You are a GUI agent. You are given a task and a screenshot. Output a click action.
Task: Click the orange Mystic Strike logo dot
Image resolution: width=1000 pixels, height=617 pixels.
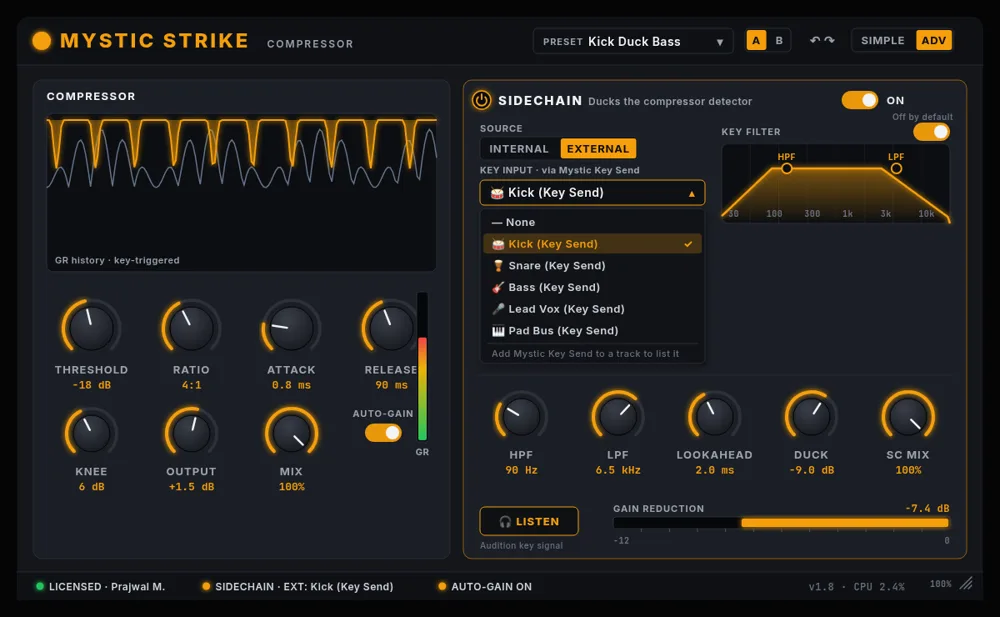[x=41, y=41]
